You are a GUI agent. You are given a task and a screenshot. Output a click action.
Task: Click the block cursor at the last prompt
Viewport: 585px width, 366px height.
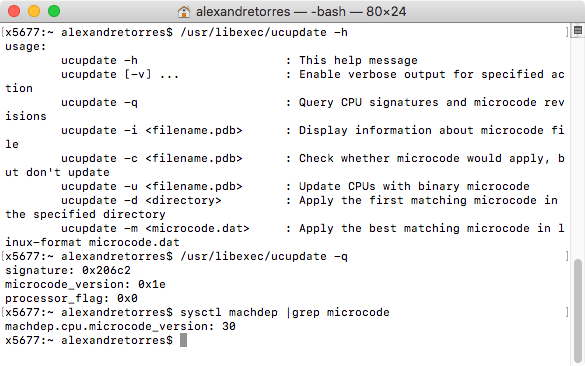(183, 340)
